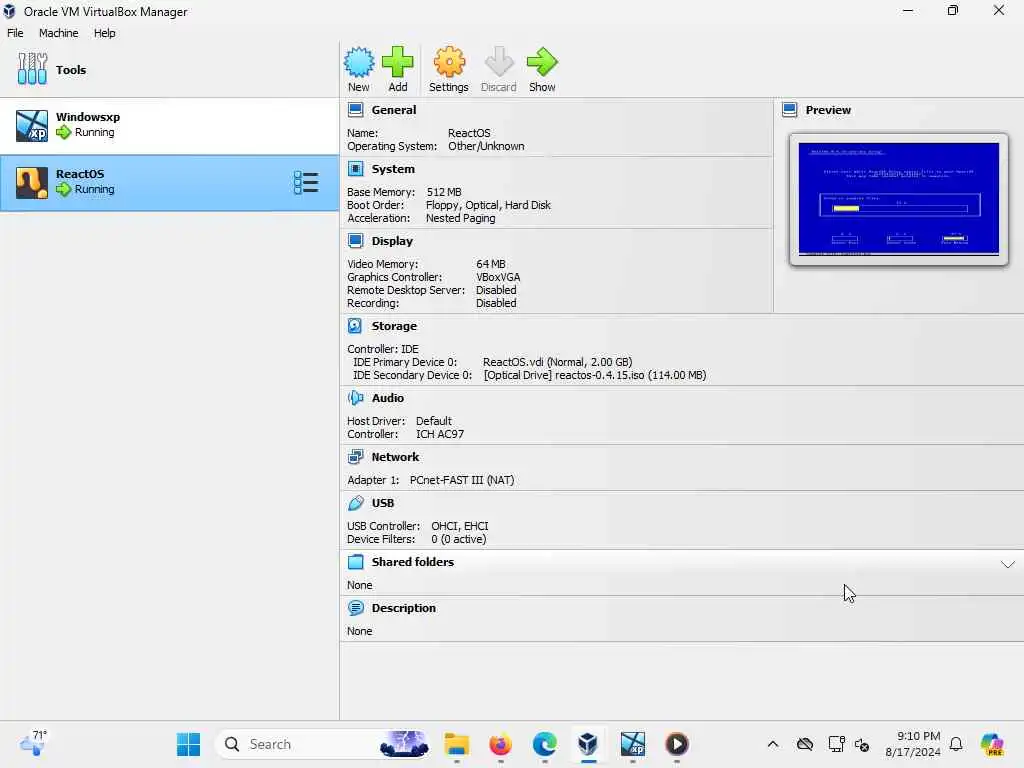Open File Explorer from the taskbar
Image resolution: width=1024 pixels, height=768 pixels.
tap(456, 744)
